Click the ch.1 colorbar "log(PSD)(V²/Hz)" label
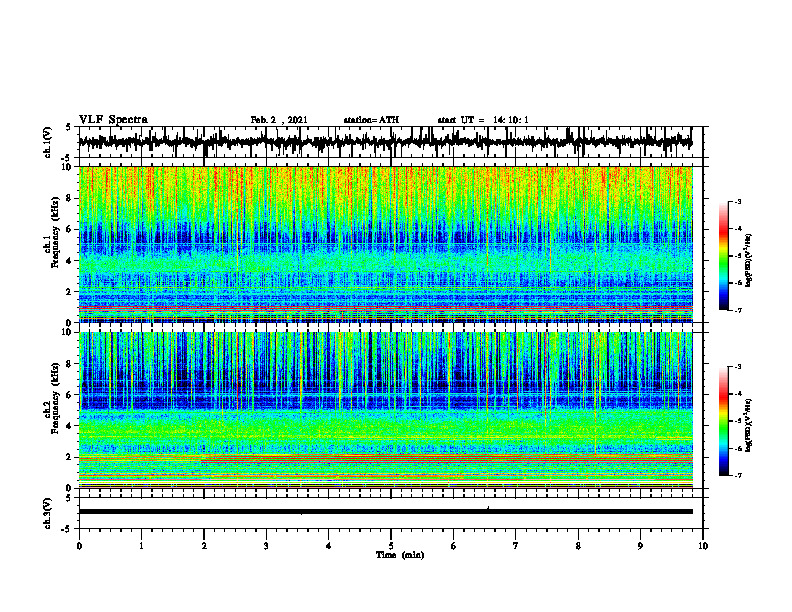This screenshot has height=612, width=792. 748,260
